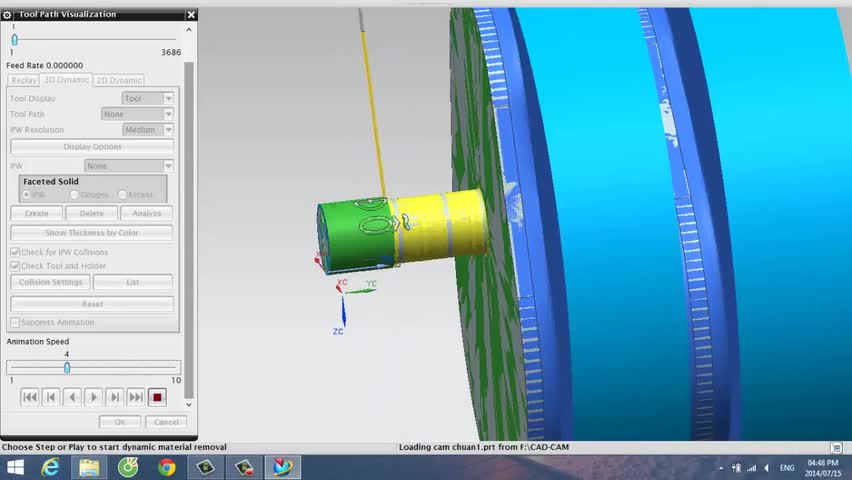Close the Tool Path Visualization dialog
The width and height of the screenshot is (852, 480).
coord(191,15)
